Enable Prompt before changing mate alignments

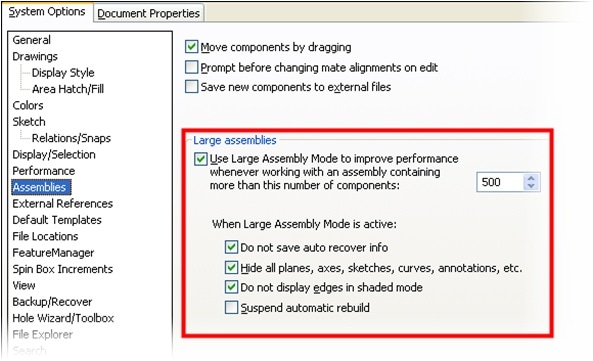point(191,67)
